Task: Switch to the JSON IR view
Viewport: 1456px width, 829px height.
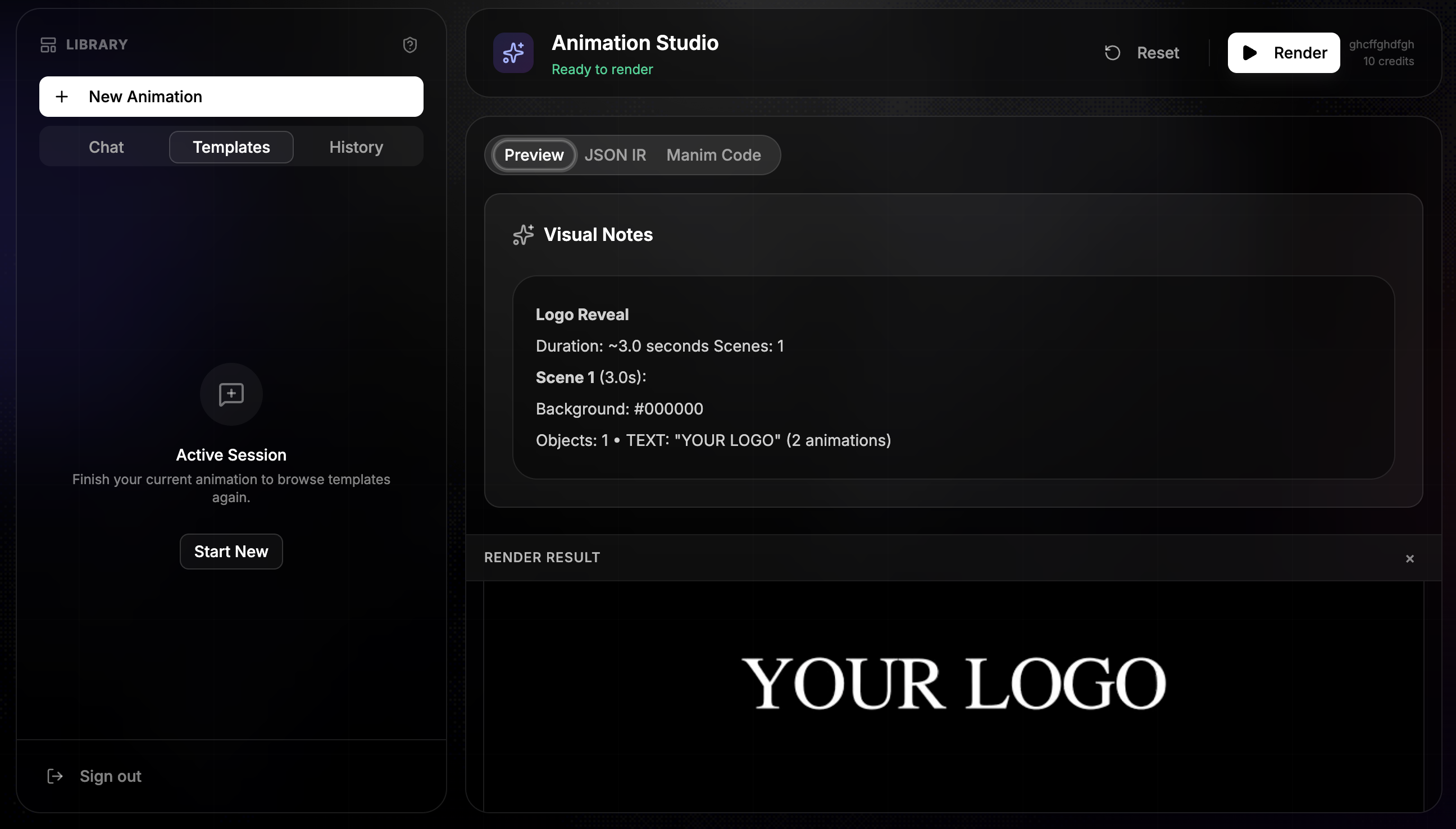Action: coord(615,155)
